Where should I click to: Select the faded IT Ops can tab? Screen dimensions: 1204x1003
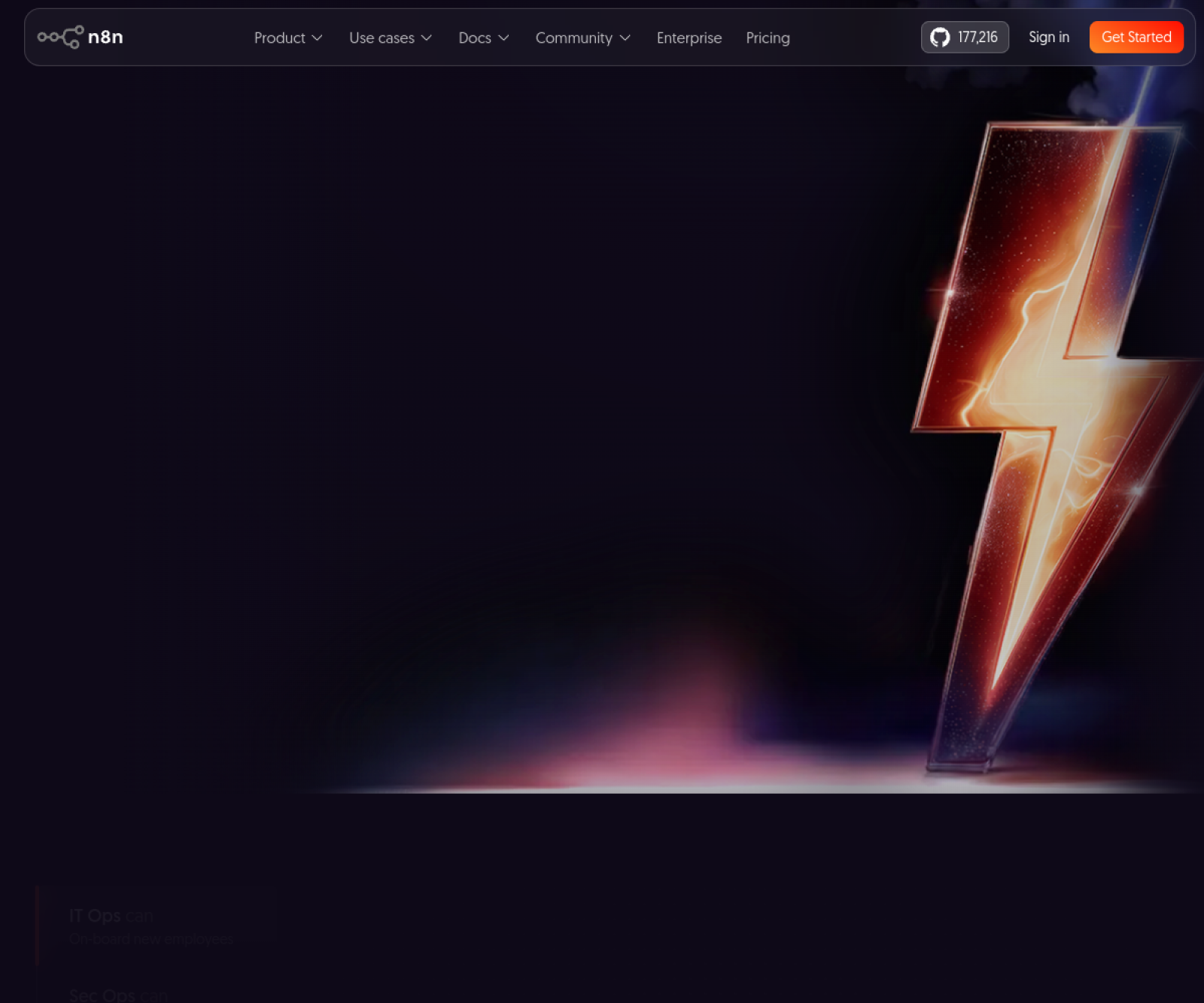[x=111, y=916]
